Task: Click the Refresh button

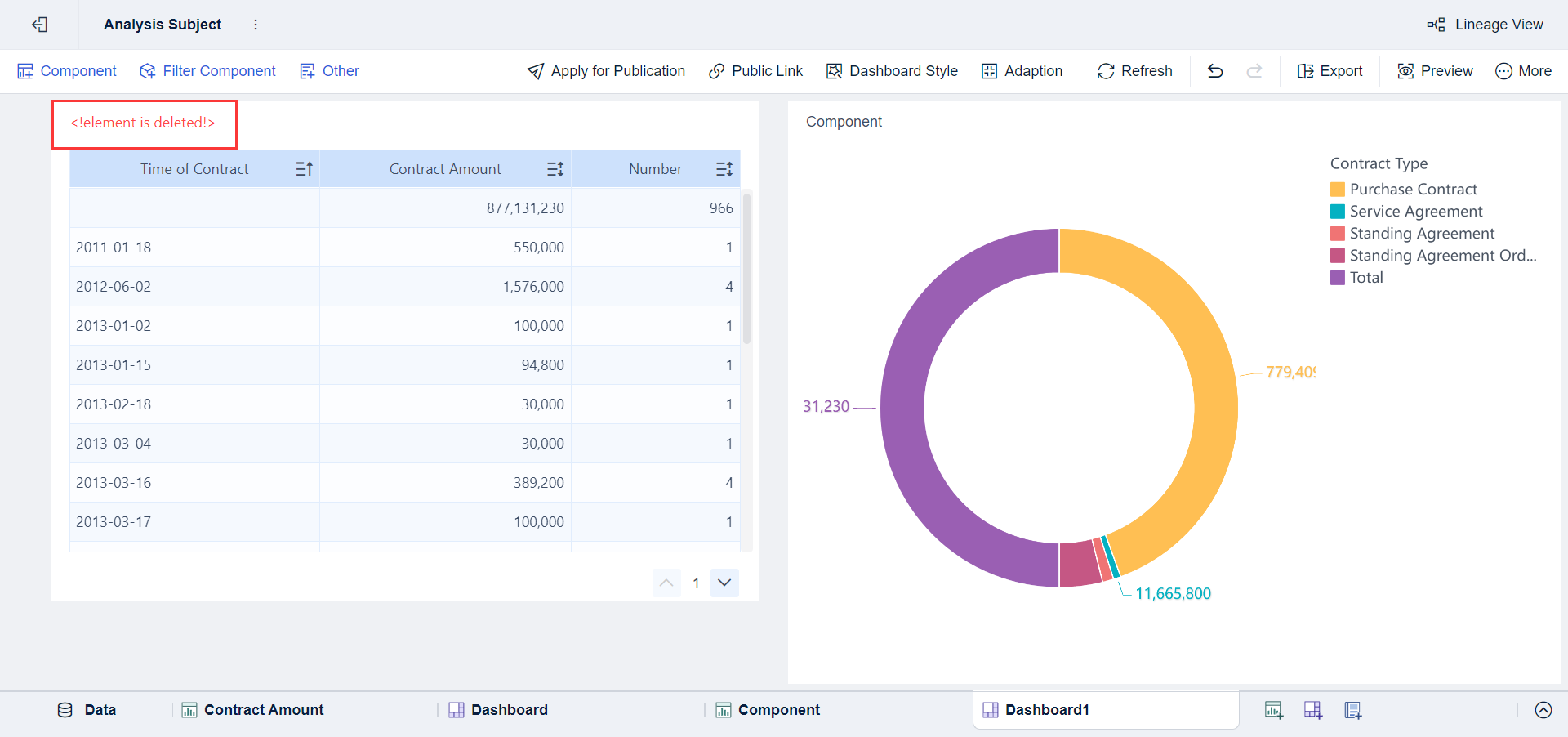Action: click(1134, 71)
